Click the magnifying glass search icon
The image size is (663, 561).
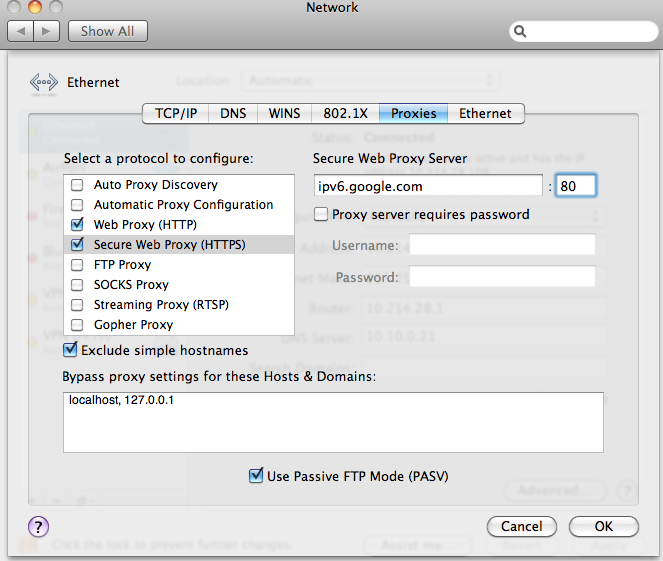click(x=521, y=31)
